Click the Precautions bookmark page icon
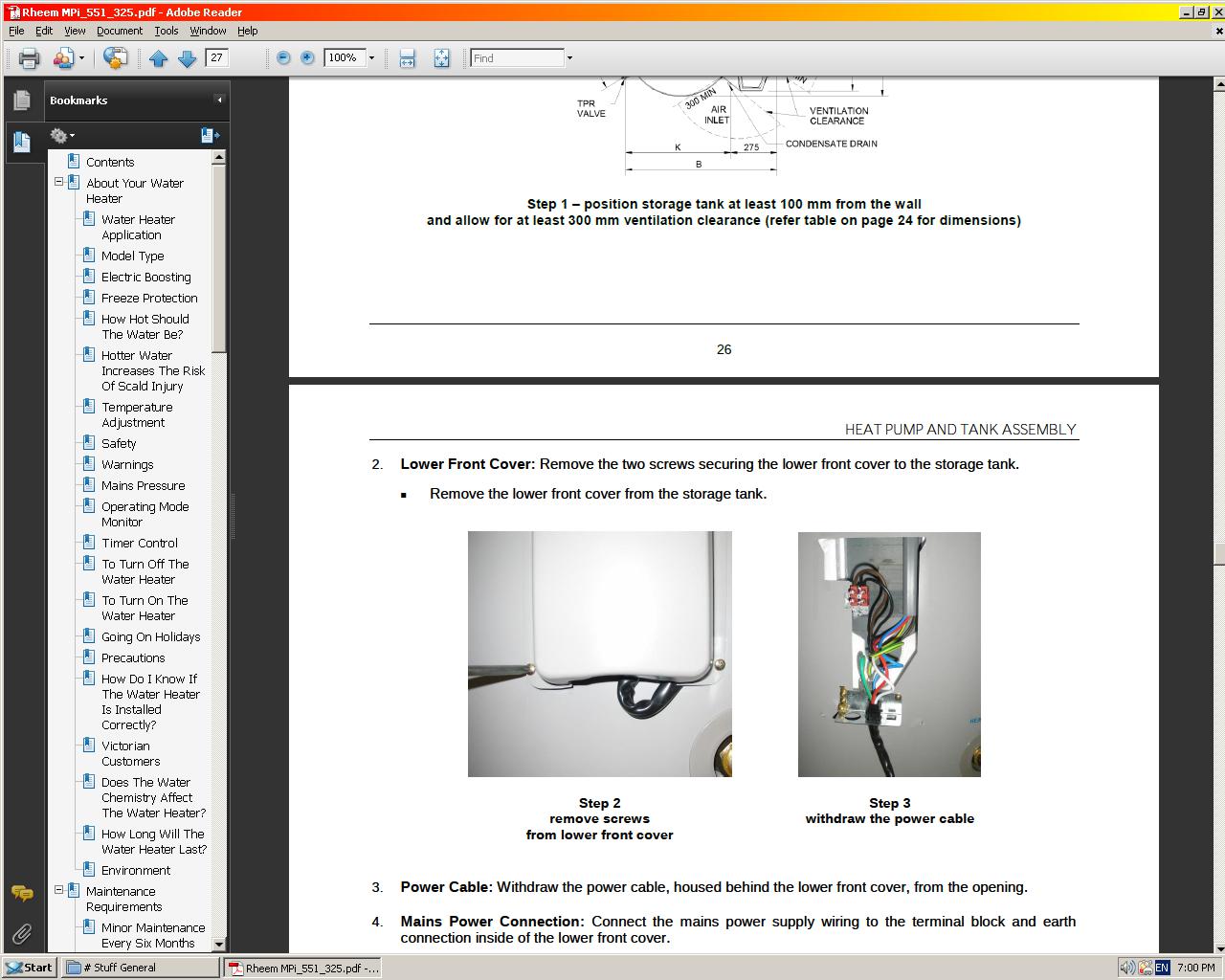The width and height of the screenshot is (1225, 980). [88, 657]
